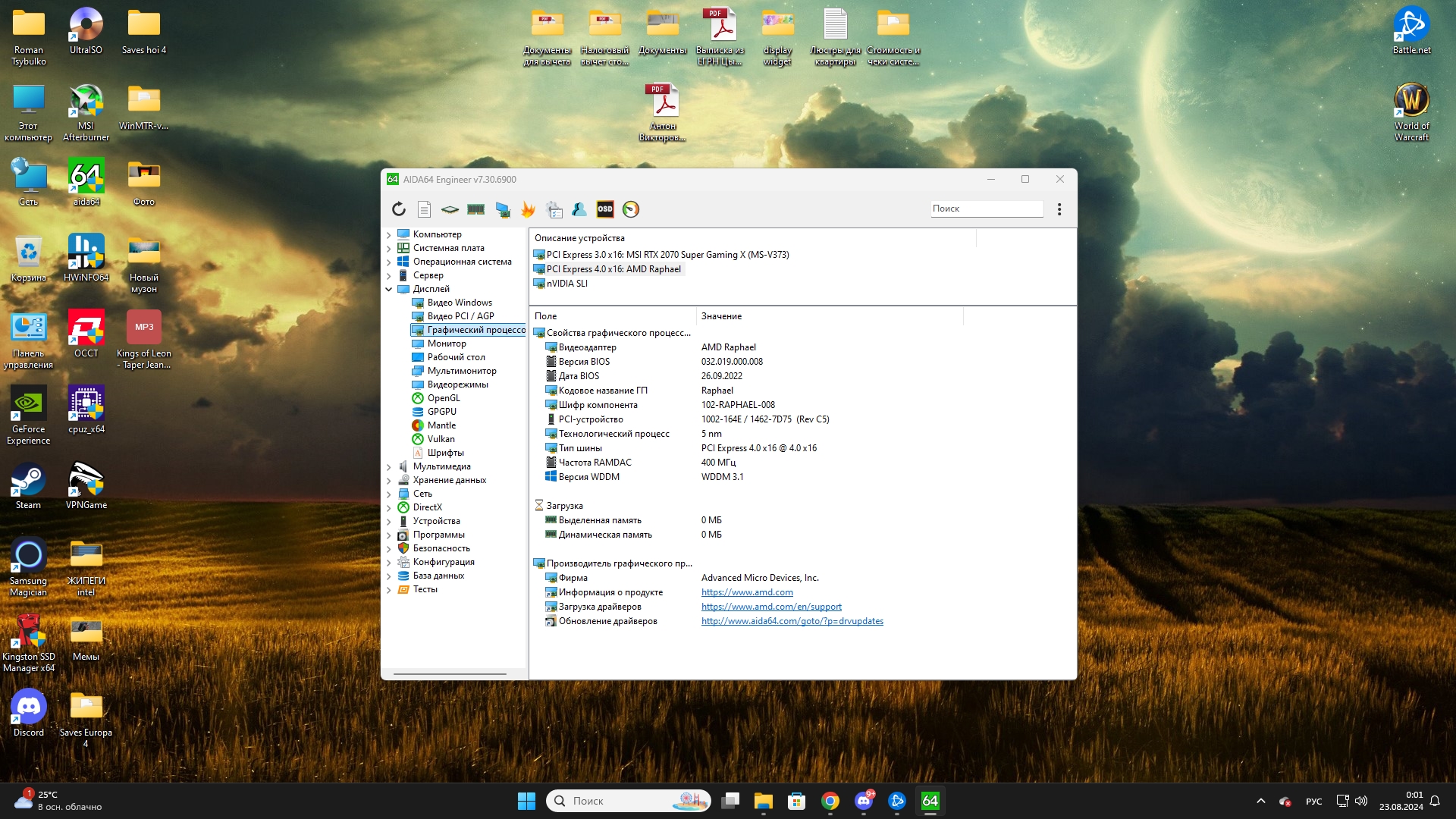Screen dimensions: 1456x819
Task: Launch the flame System Stability Test icon
Action: tap(528, 209)
